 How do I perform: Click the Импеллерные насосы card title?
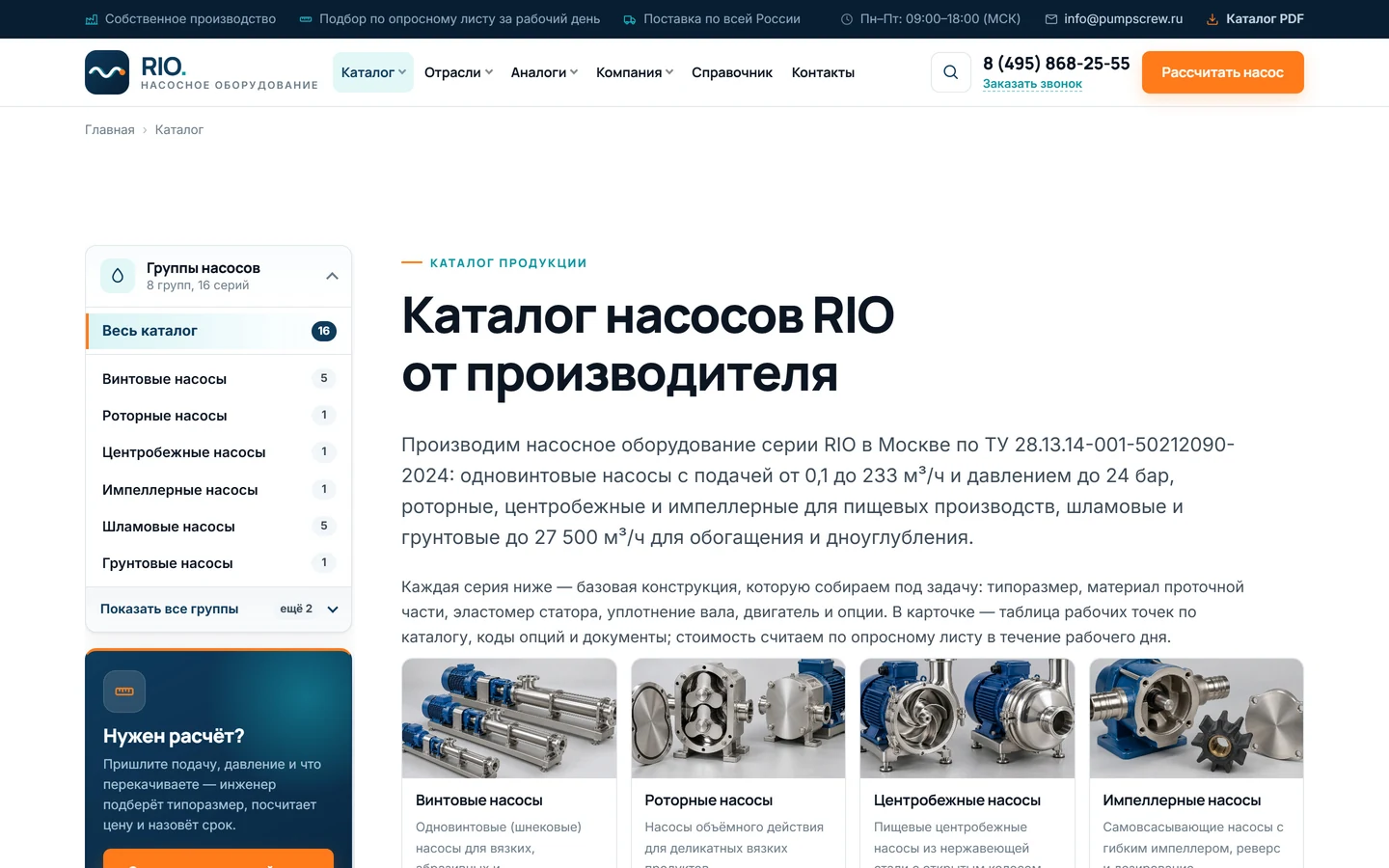pyautogui.click(x=1182, y=800)
